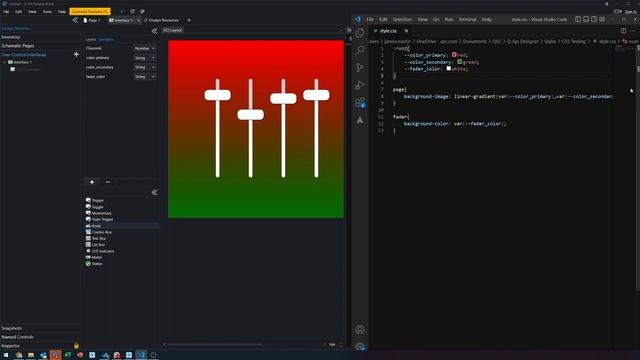Open color_primary type dropdown
The image size is (640, 360).
144,58
